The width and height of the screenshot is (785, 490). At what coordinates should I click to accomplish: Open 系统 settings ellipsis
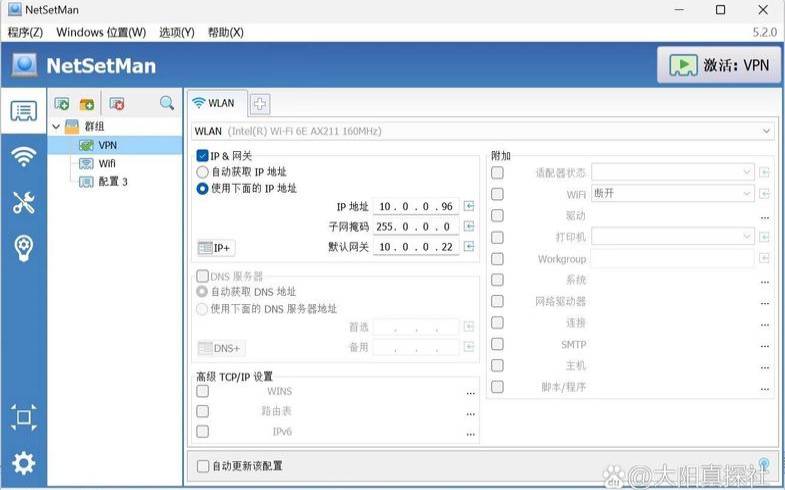coord(764,282)
